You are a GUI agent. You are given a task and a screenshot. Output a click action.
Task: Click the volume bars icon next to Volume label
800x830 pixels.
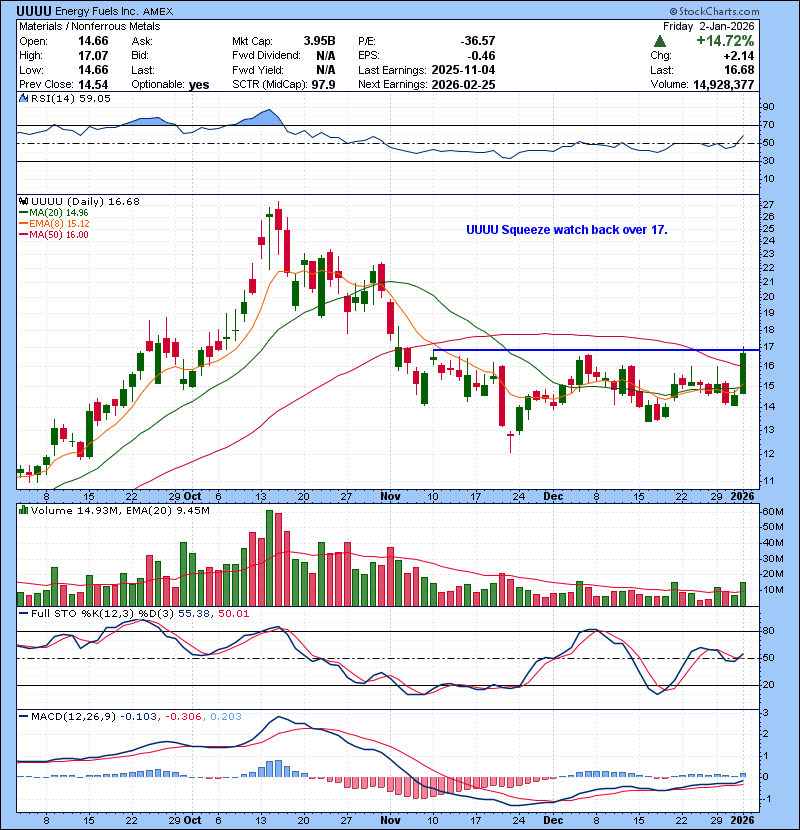coord(23,510)
